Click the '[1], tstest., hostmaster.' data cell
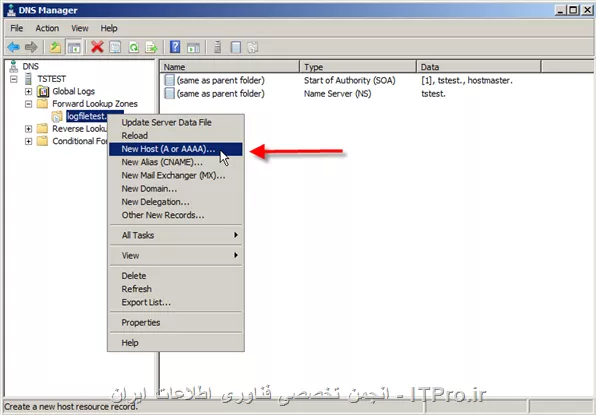 click(x=467, y=81)
